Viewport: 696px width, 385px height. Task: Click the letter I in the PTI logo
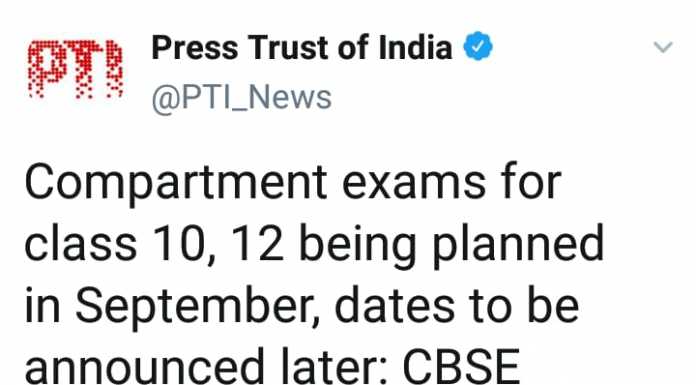click(x=115, y=69)
